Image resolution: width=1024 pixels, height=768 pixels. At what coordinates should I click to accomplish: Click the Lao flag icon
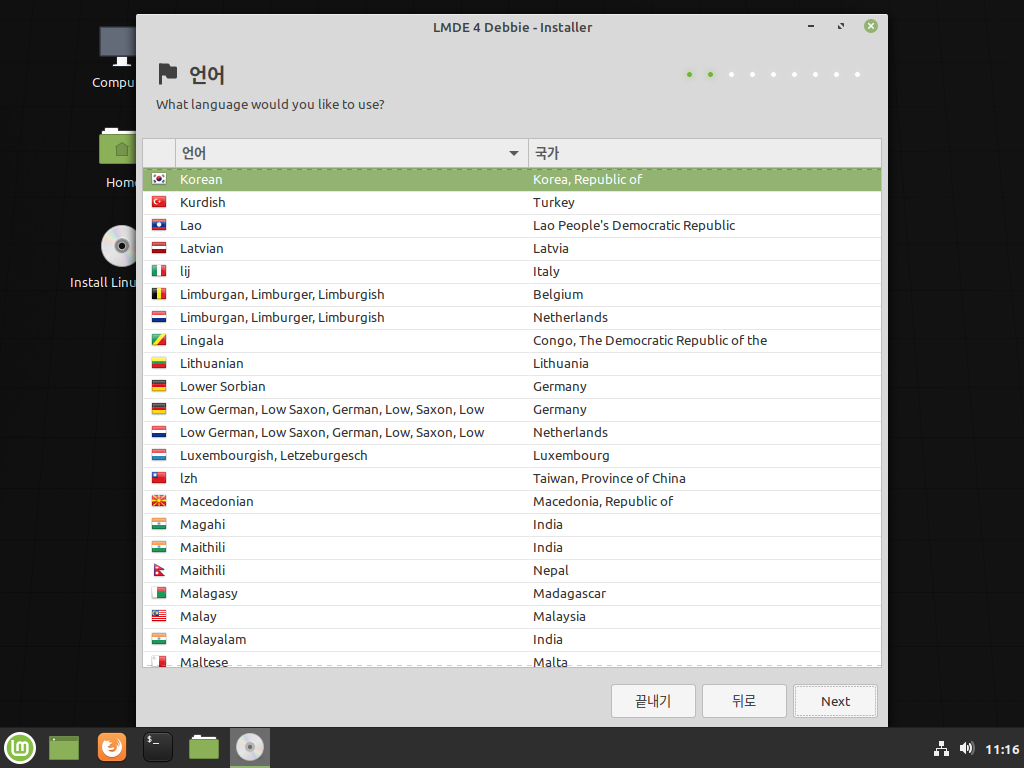(159, 225)
